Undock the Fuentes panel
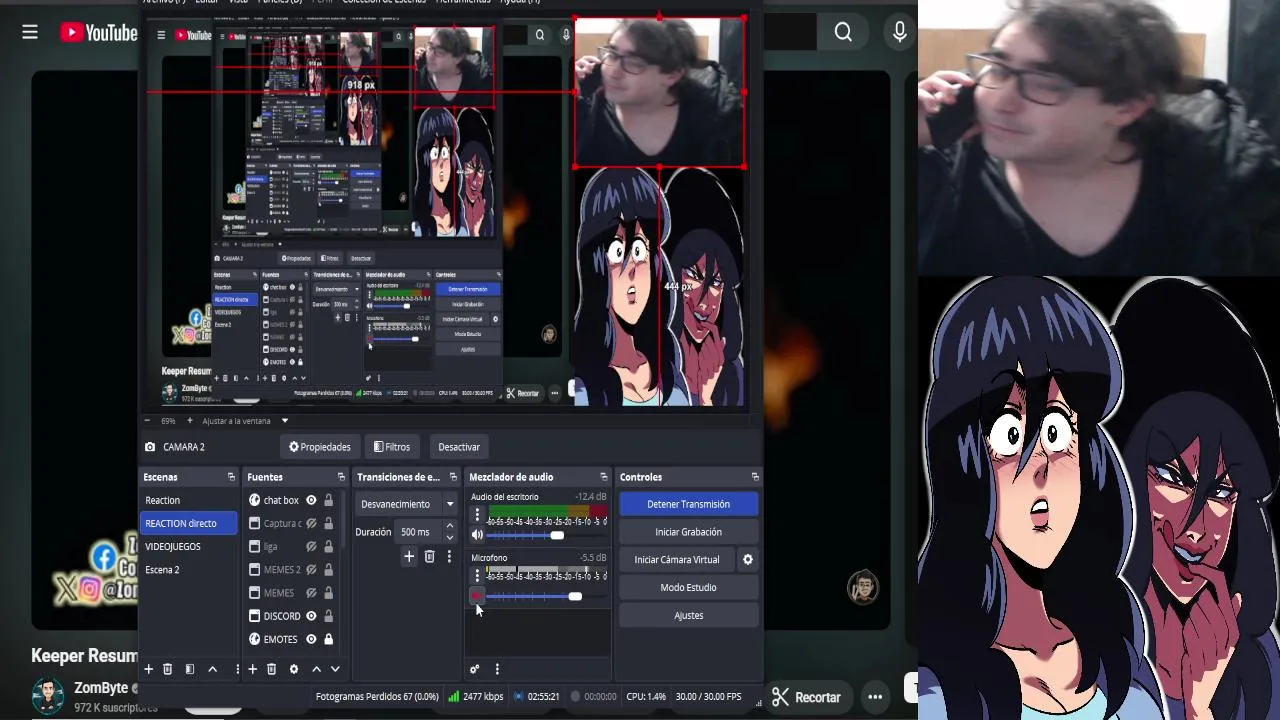The image size is (1280, 720). (341, 477)
